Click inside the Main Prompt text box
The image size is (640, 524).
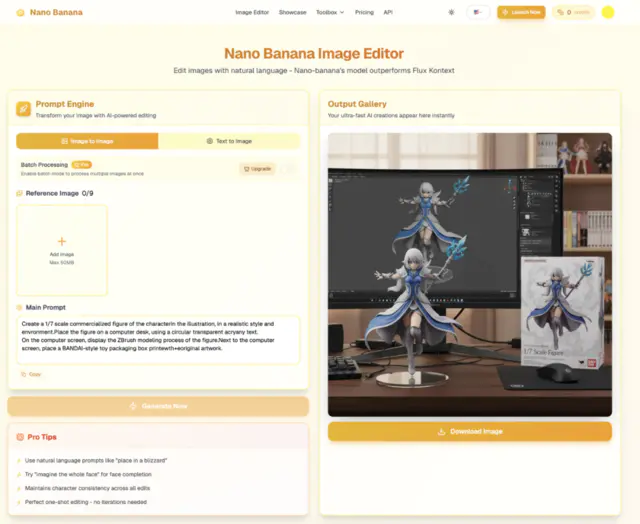coord(158,340)
